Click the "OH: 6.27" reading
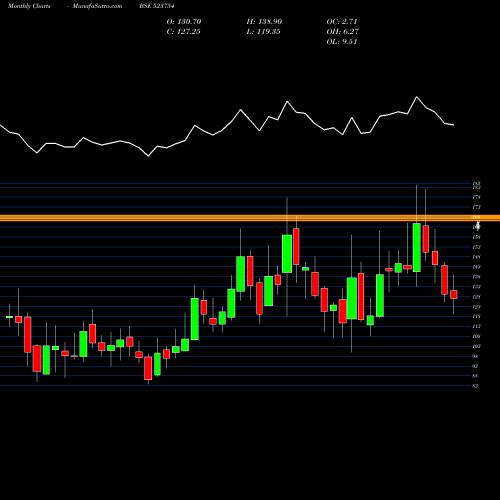 pyautogui.click(x=342, y=32)
